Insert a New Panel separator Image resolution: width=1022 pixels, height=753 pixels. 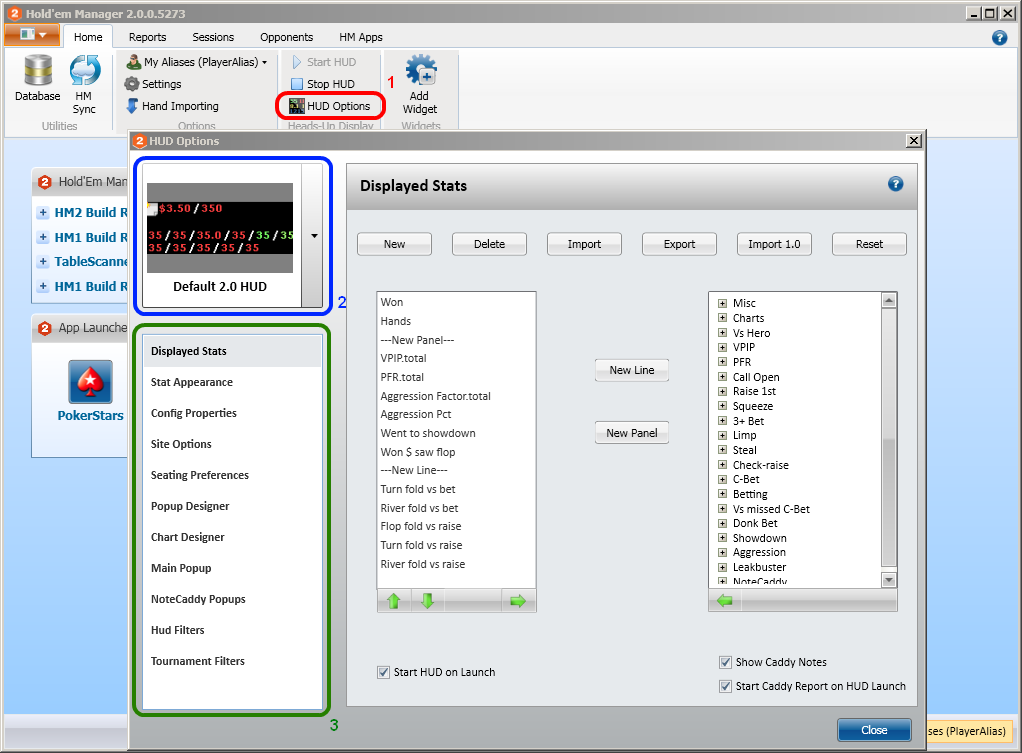tap(632, 433)
